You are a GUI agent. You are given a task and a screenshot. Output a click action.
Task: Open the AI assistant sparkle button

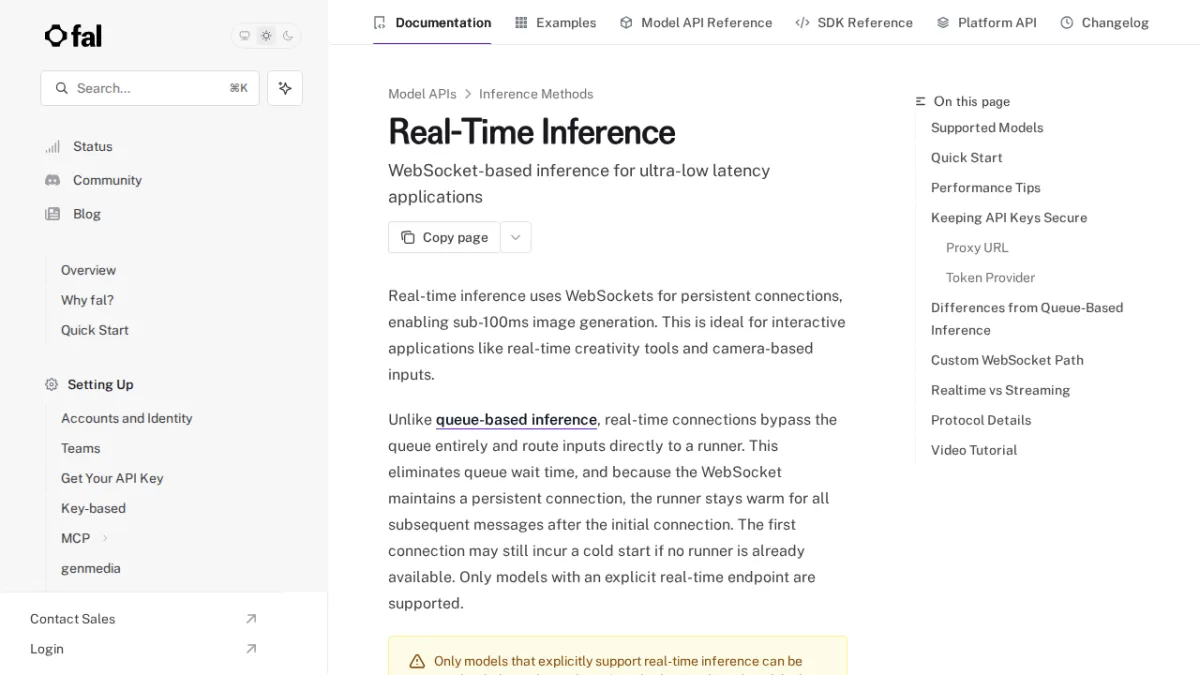tap(285, 88)
